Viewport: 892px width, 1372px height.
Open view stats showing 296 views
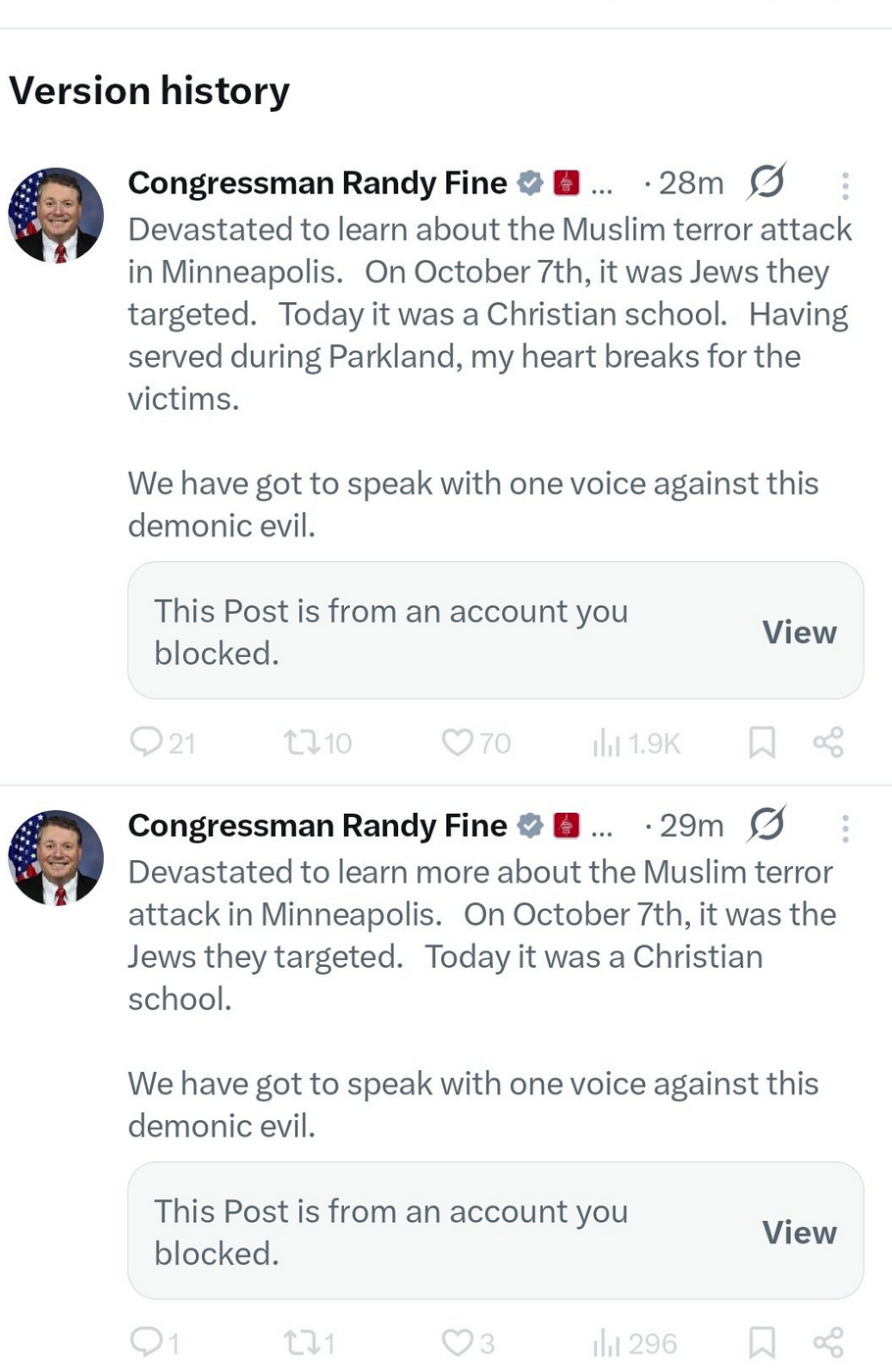(x=608, y=1344)
